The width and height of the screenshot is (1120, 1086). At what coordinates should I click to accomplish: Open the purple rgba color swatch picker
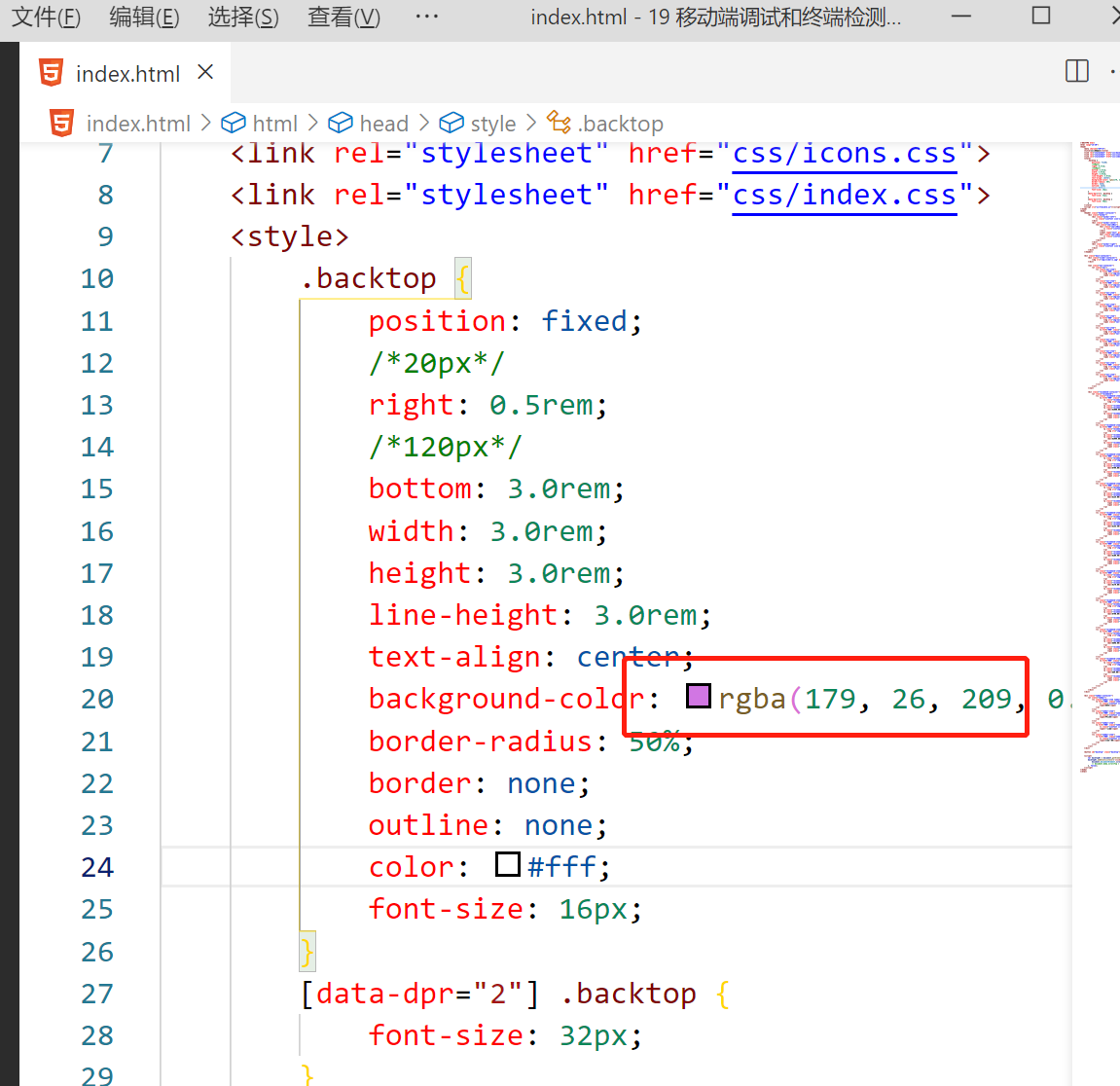[698, 696]
